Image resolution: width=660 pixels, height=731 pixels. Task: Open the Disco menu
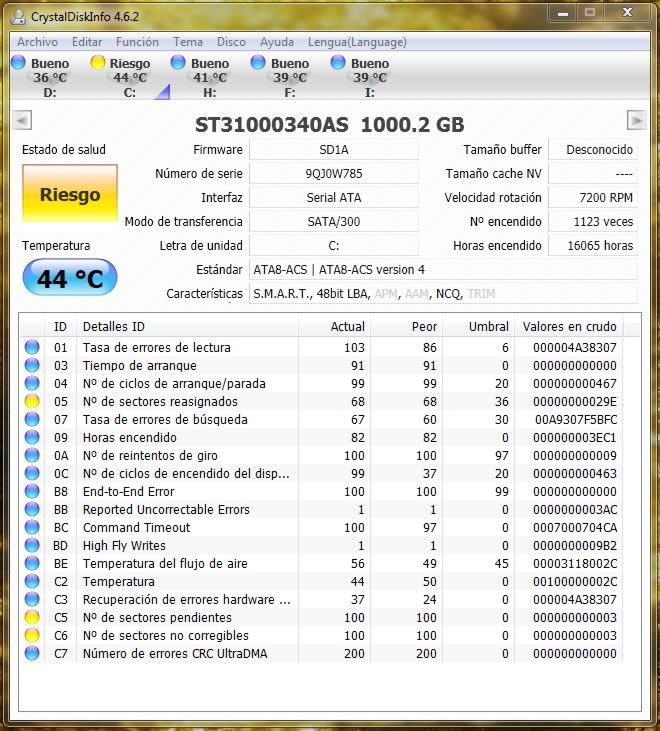[x=231, y=42]
